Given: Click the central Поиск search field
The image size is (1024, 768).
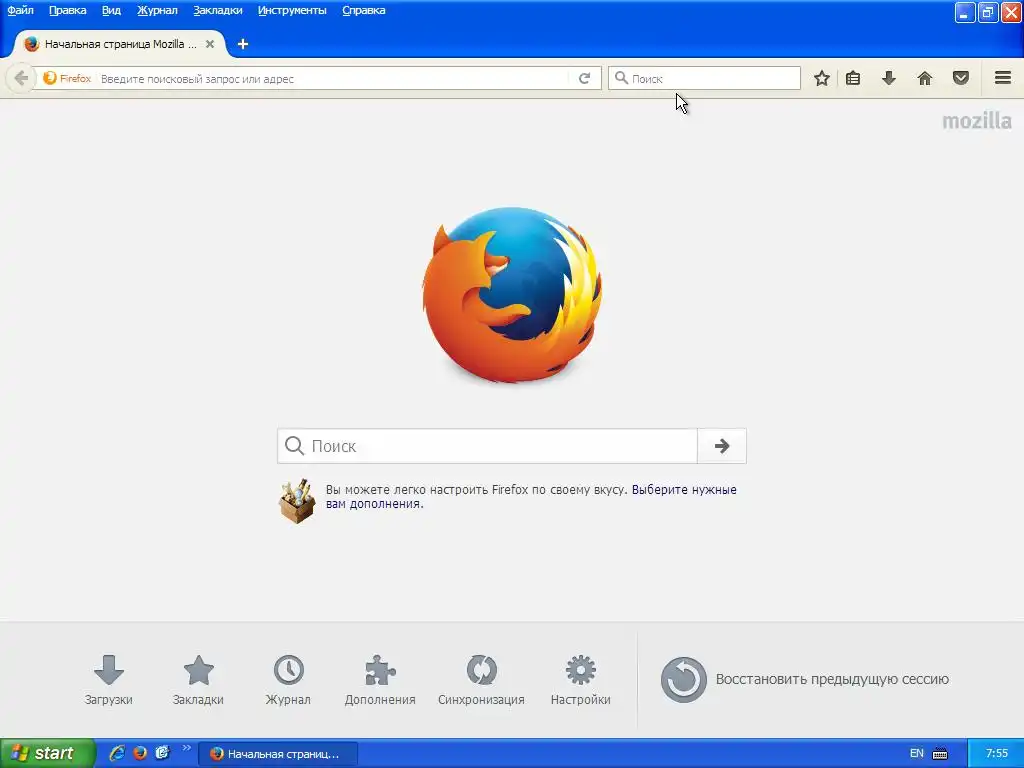Looking at the screenshot, I should tap(487, 446).
